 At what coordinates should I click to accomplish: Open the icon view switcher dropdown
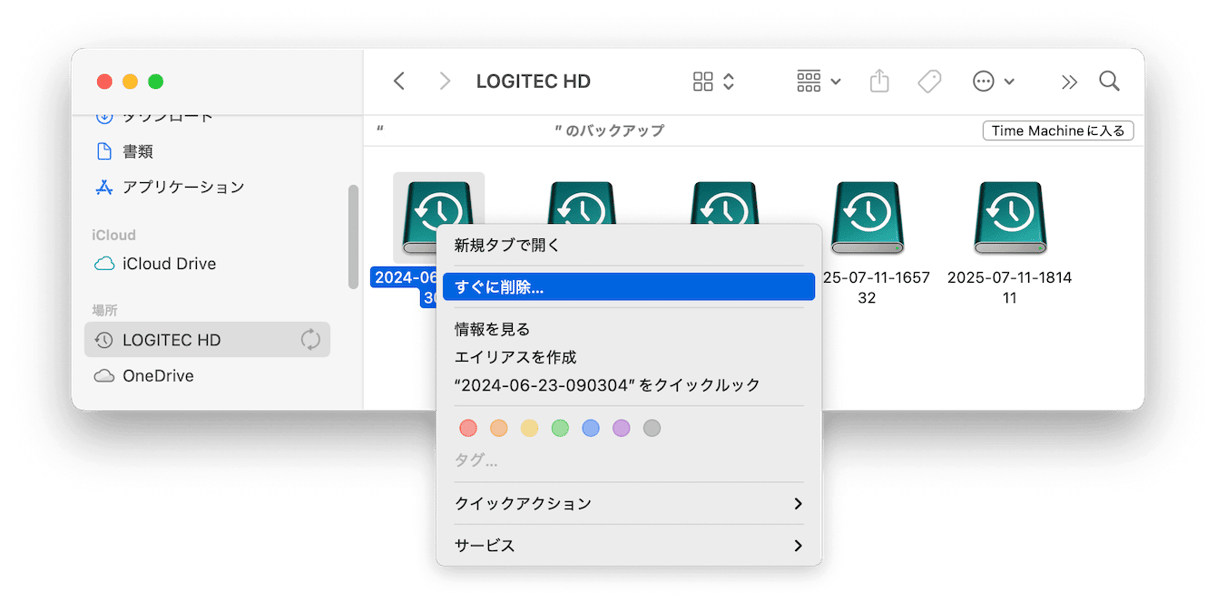coord(714,82)
